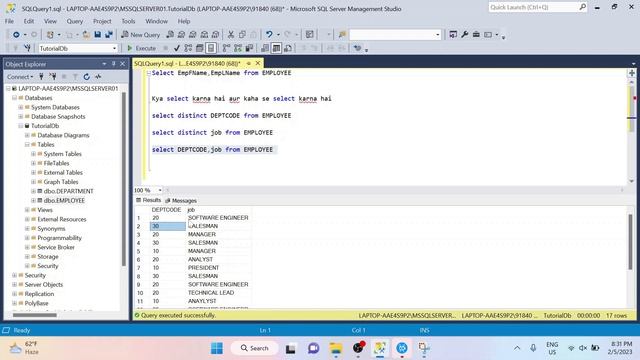Screen dimensions: 640x360
Task: Select the TECHNICAL LEAD job cell
Action: pyautogui.click(x=218, y=293)
